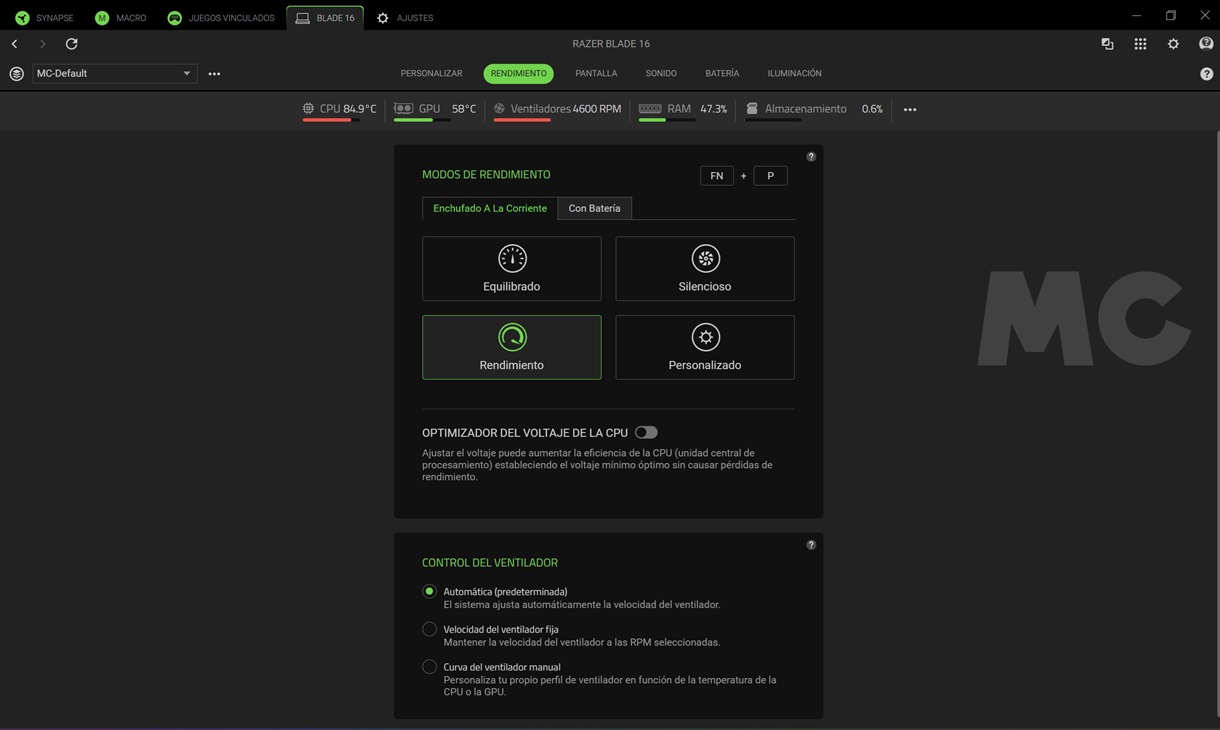The image size is (1220, 730).
Task: Click help icon in Modos de Rendimiento panel
Action: click(x=811, y=157)
